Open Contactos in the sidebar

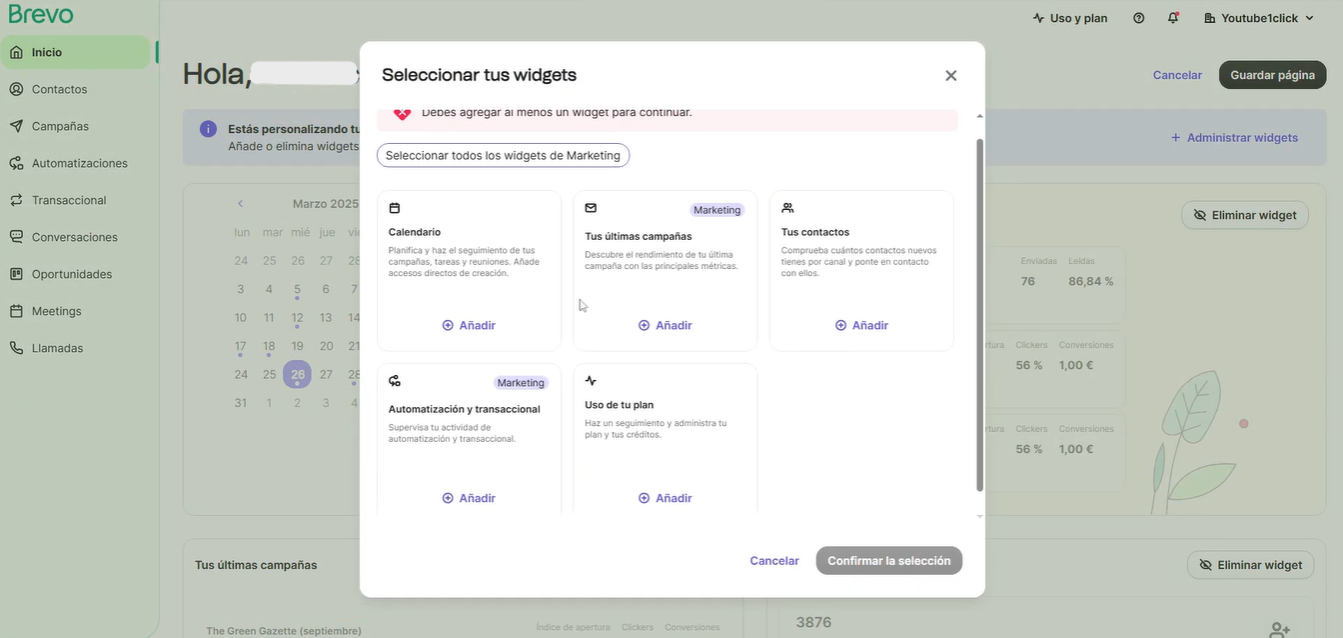tap(59, 89)
